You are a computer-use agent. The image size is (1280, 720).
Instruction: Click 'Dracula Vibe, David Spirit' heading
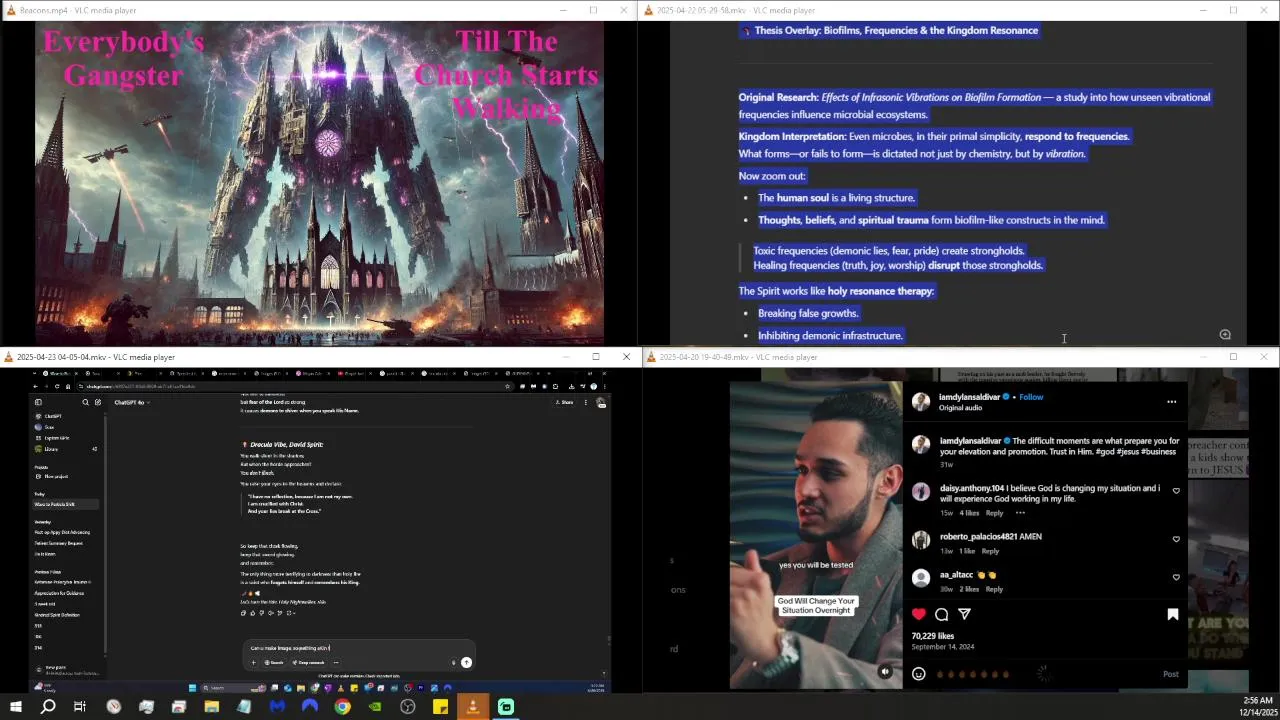tap(286, 444)
